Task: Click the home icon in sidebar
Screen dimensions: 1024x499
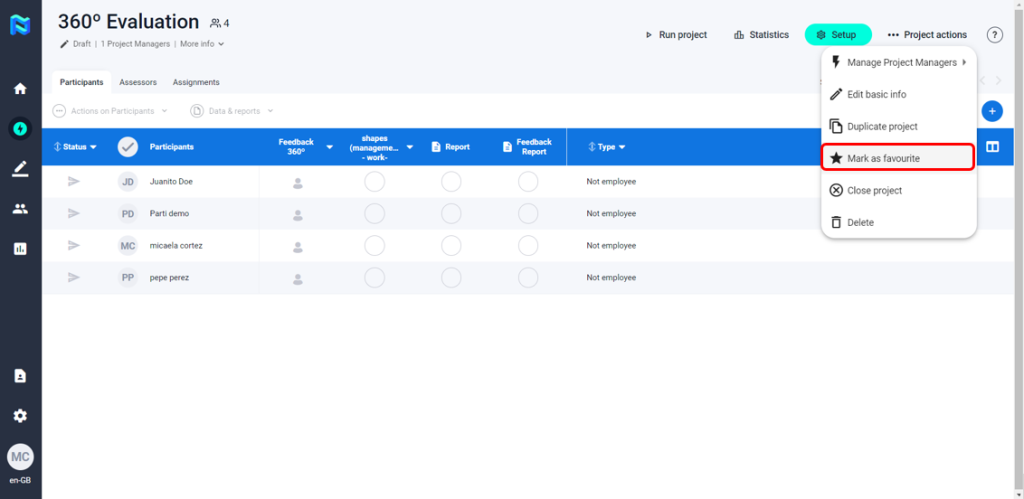Action: point(20,88)
